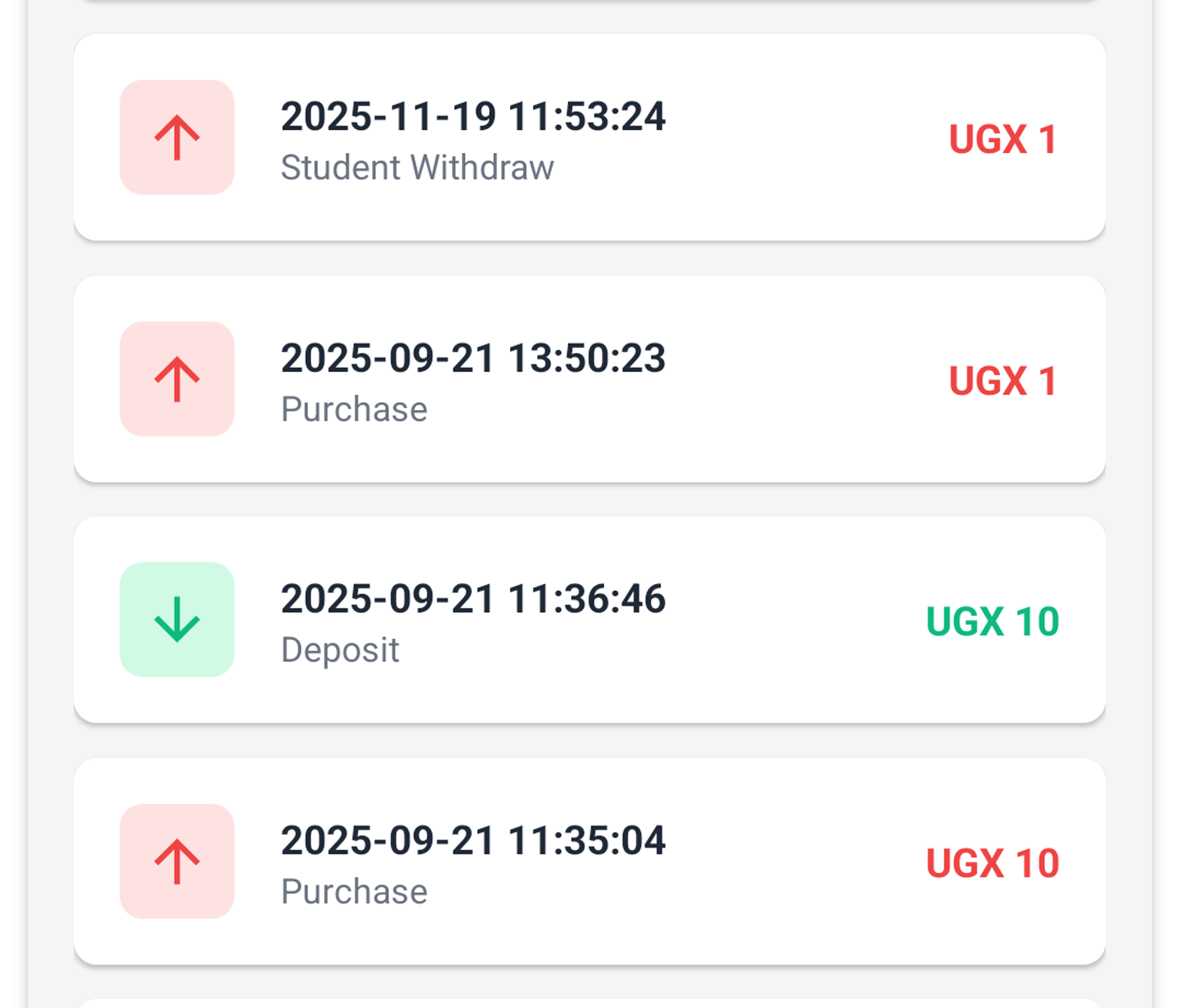This screenshot has height=1008, width=1178.
Task: Click the UGX 1 amount for Student Withdraw
Action: [1003, 139]
